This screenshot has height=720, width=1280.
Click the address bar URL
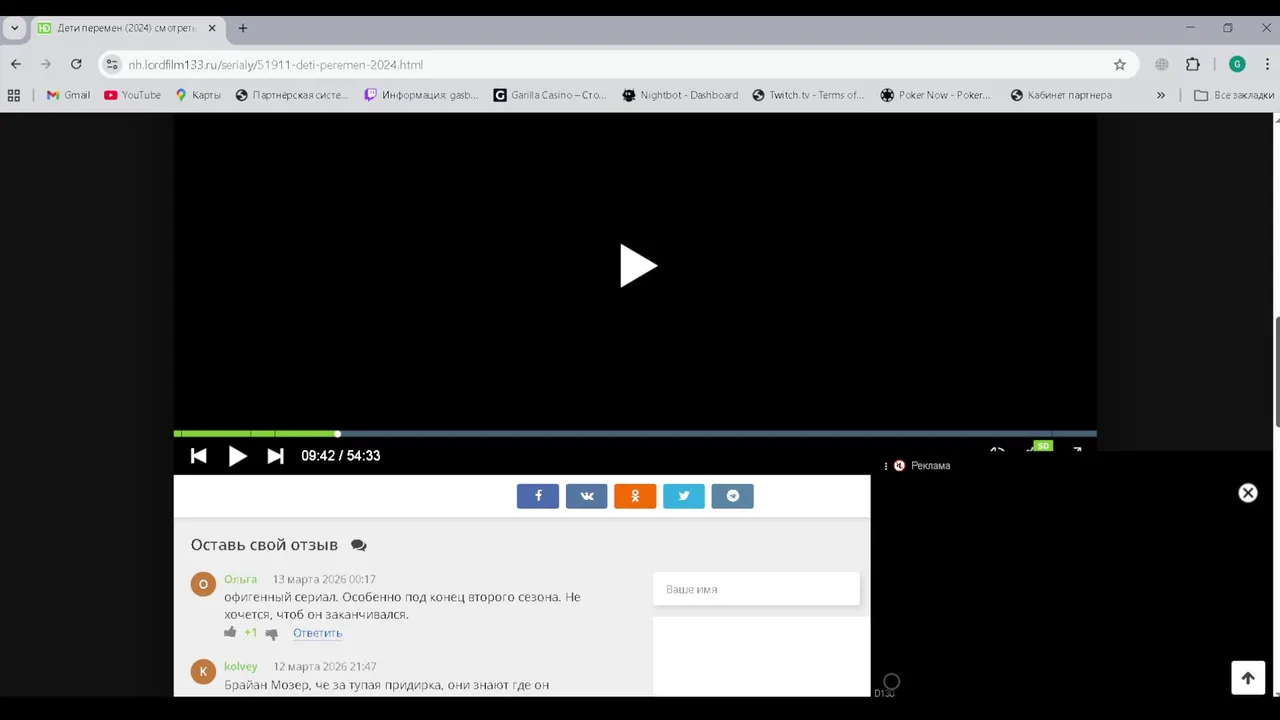pyautogui.click(x=275, y=65)
